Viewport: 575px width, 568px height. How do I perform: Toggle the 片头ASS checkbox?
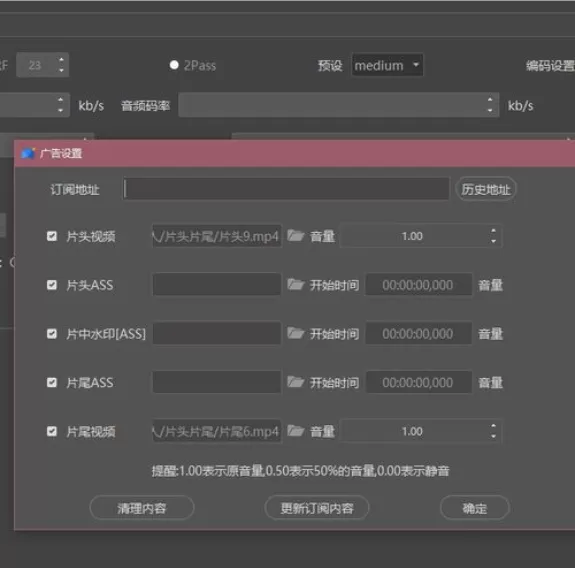[x=52, y=285]
